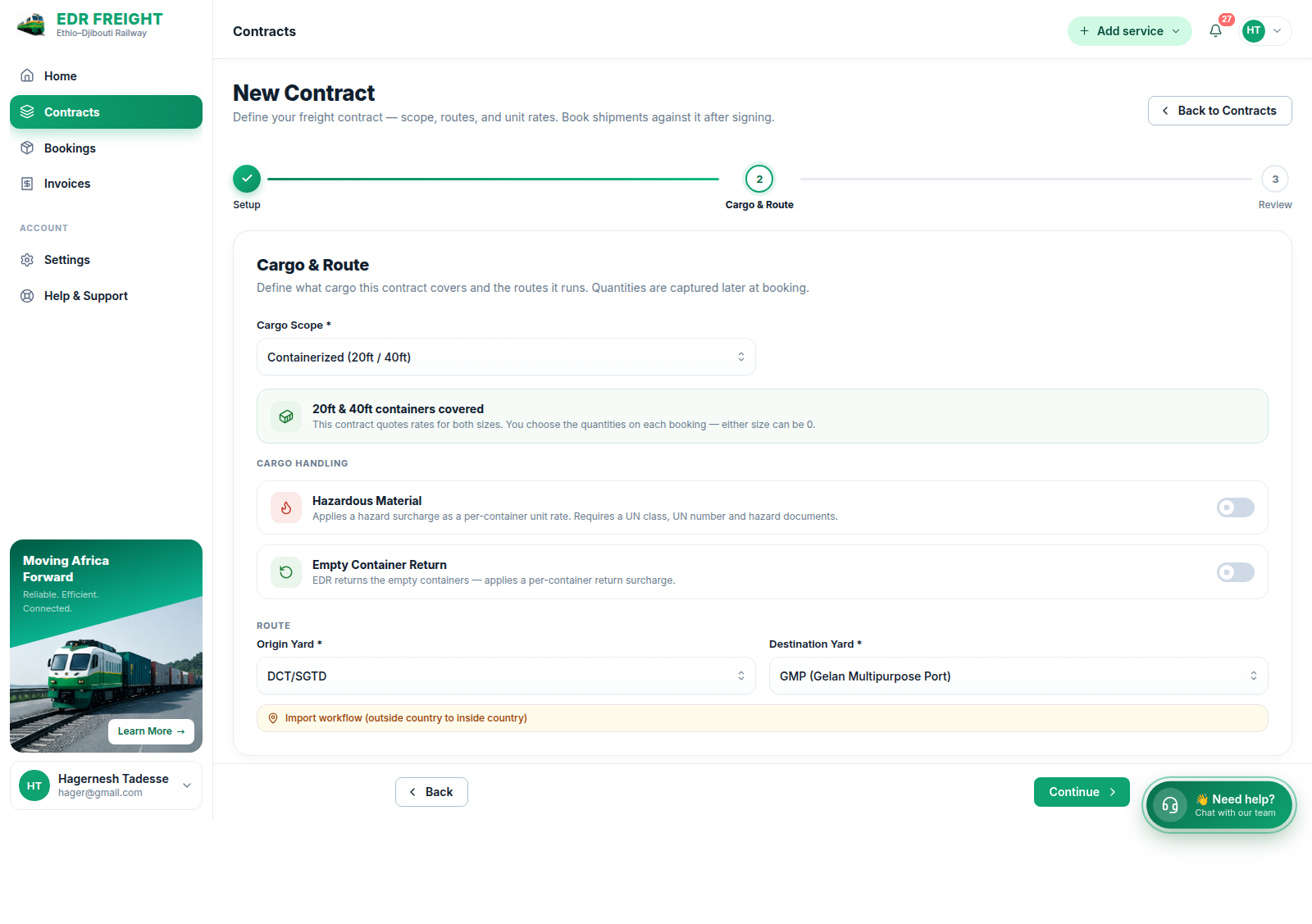This screenshot has height=924, width=1312.
Task: Click the Hazardous Material flame icon
Action: (x=286, y=508)
